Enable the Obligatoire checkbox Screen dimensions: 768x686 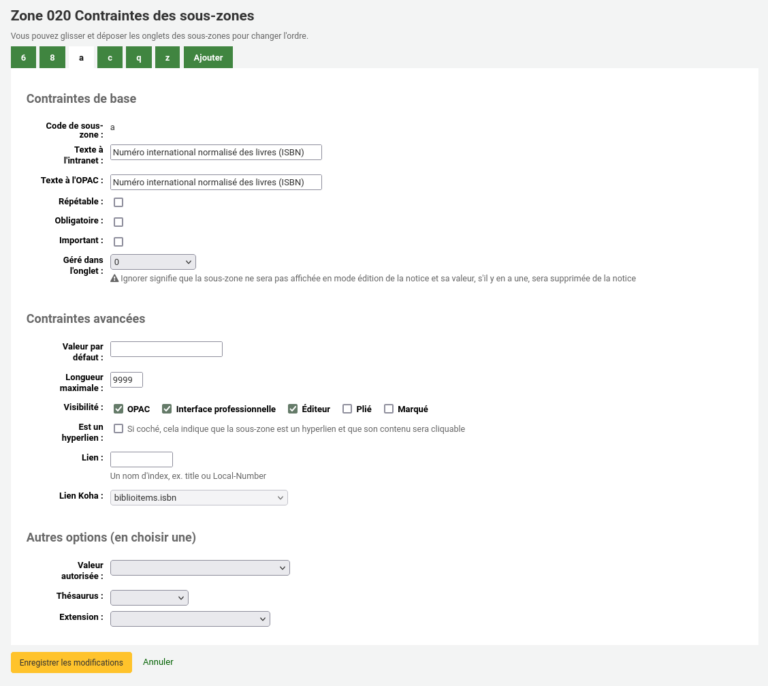tap(119, 222)
